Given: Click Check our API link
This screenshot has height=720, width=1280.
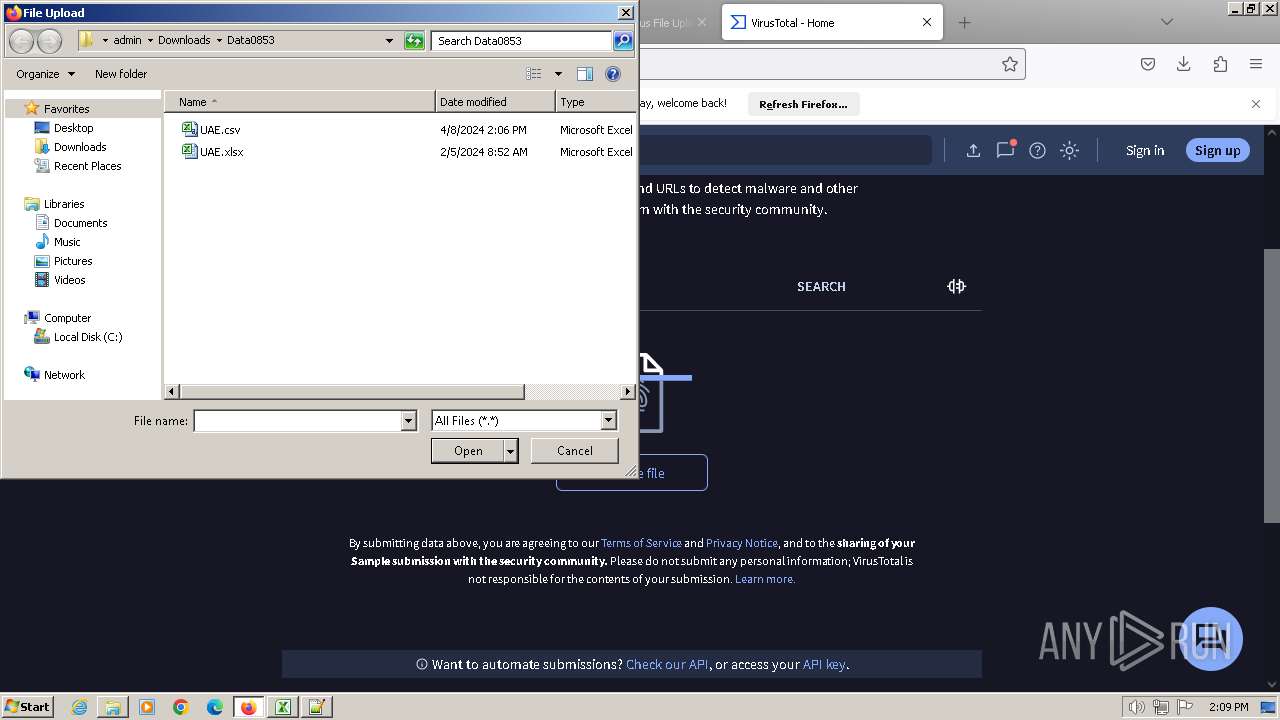Looking at the screenshot, I should (667, 664).
